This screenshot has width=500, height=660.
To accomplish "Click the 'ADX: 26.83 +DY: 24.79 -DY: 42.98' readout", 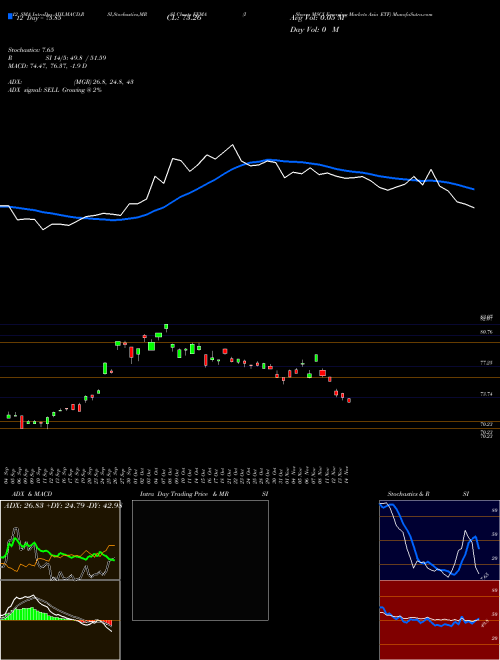I will click(x=62, y=506).
